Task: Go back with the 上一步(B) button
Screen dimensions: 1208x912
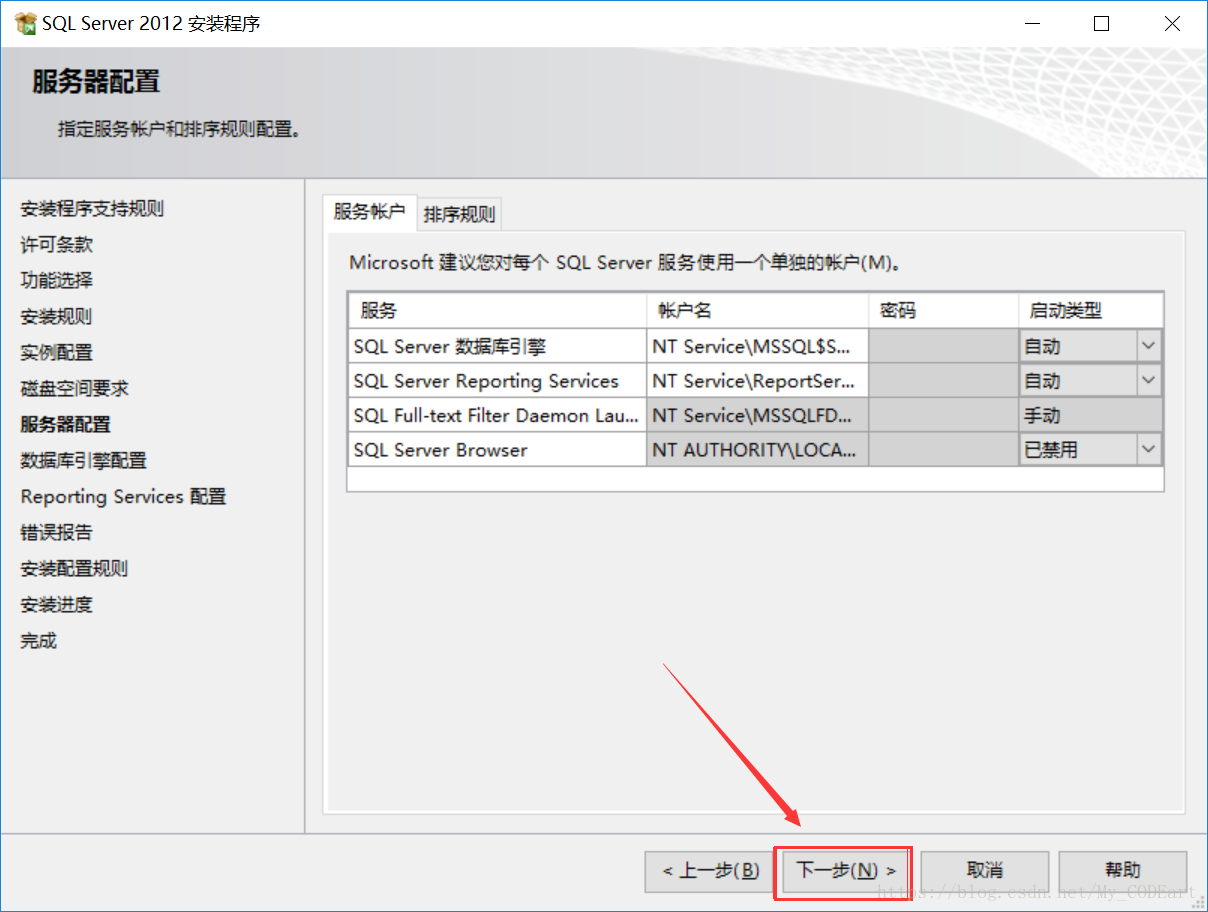Action: 709,871
